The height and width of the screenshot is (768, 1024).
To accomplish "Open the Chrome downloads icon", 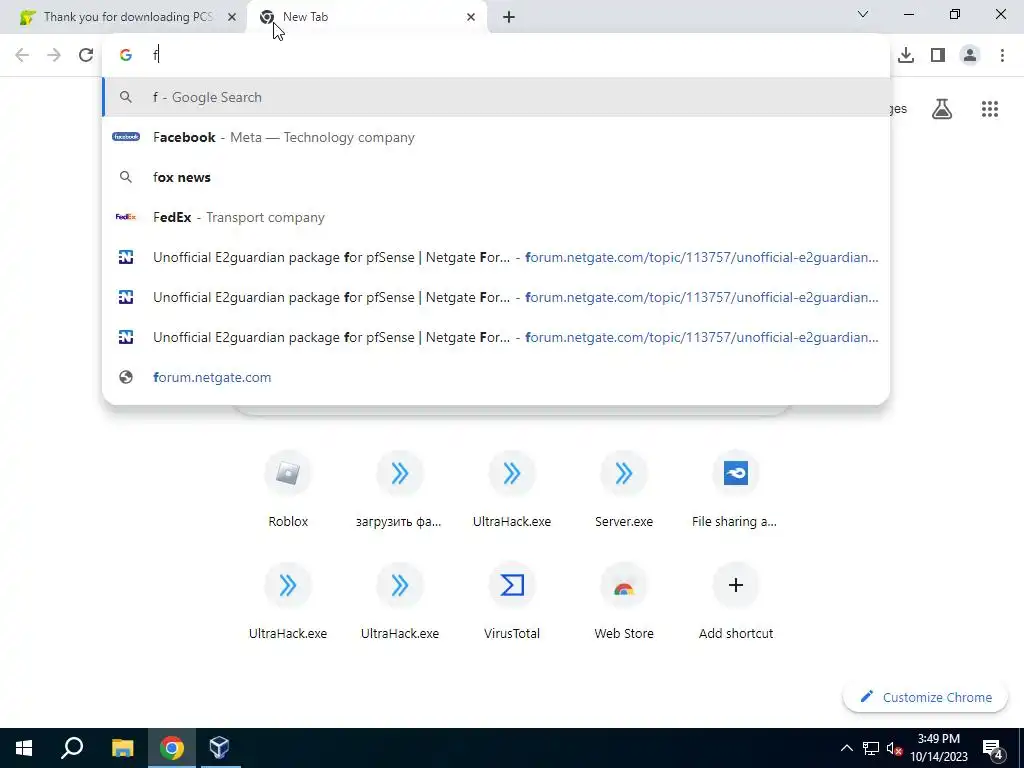I will point(906,55).
